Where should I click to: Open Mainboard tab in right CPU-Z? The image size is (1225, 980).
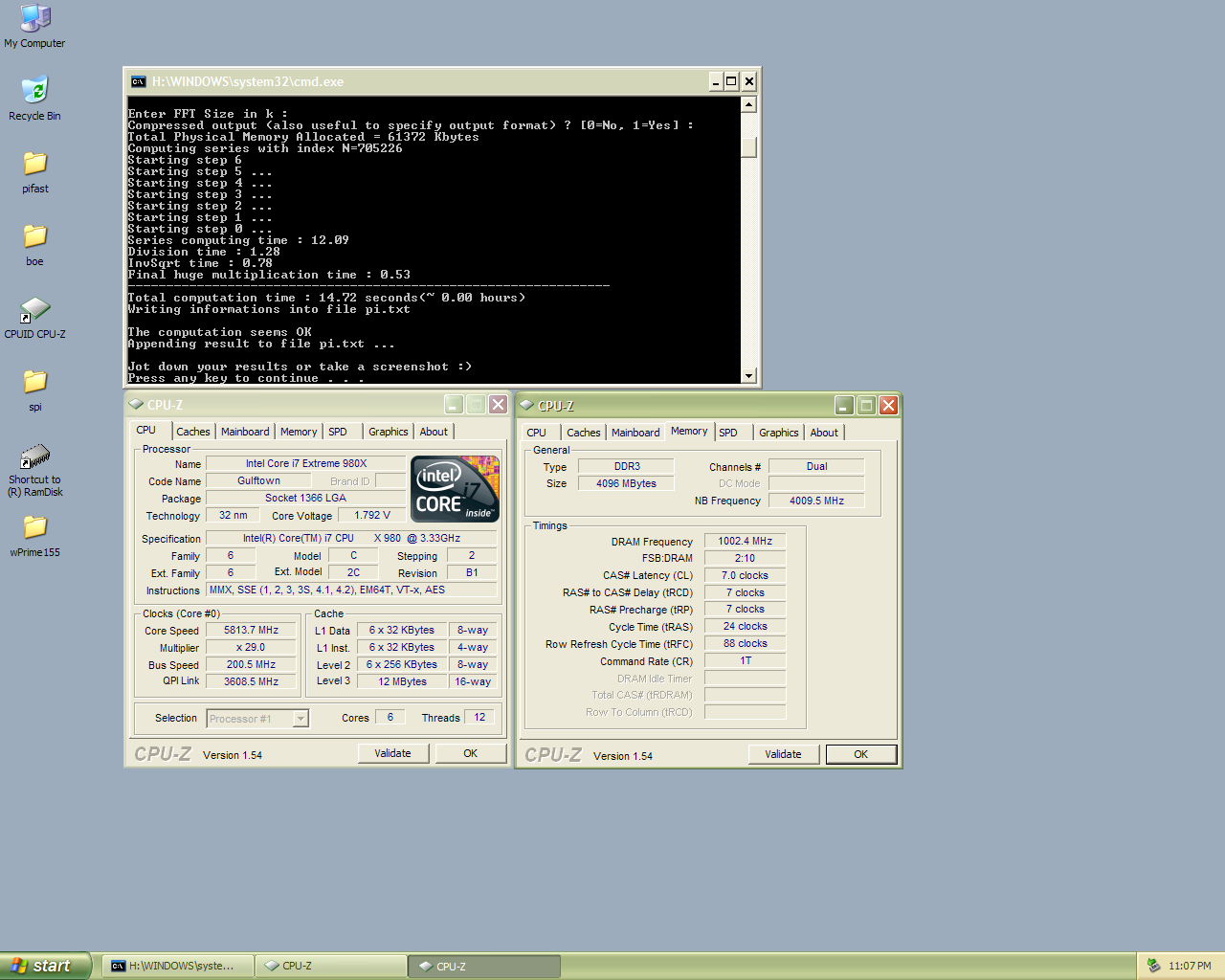click(x=635, y=433)
